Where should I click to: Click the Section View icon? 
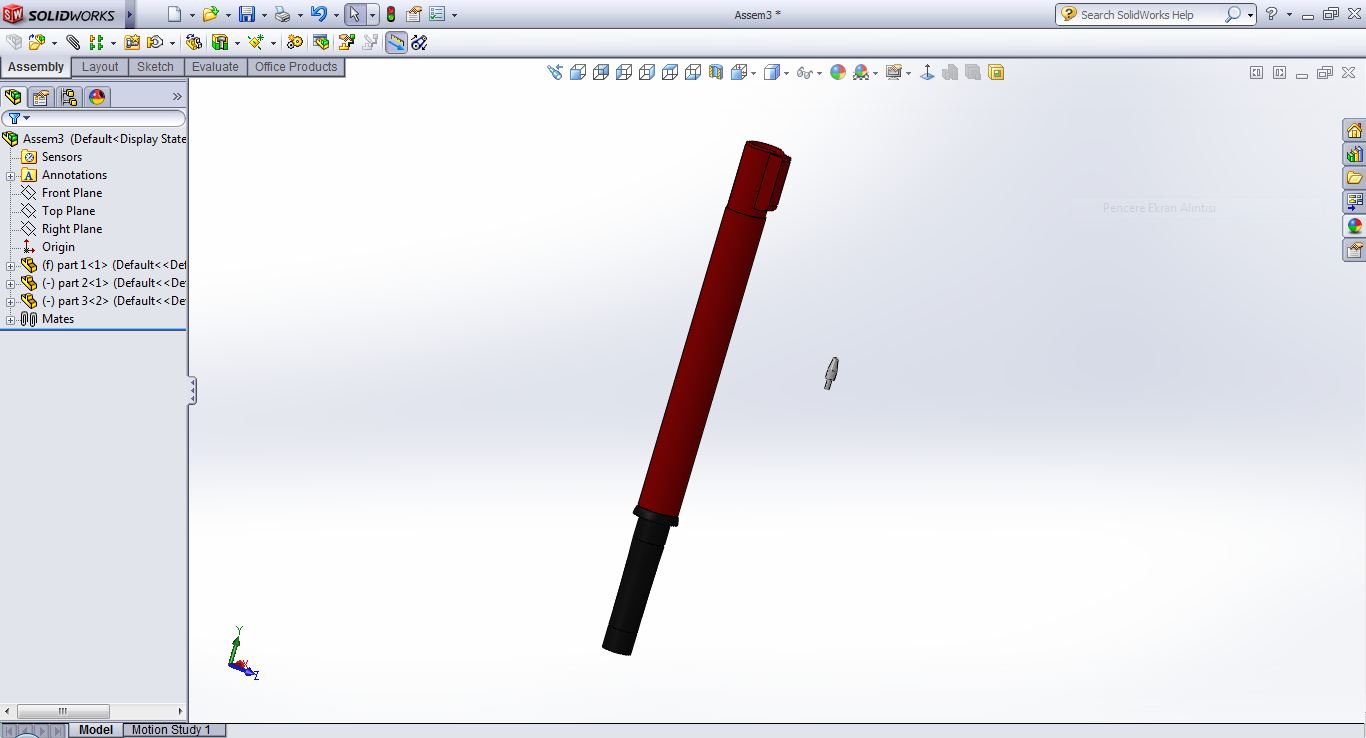coord(716,72)
